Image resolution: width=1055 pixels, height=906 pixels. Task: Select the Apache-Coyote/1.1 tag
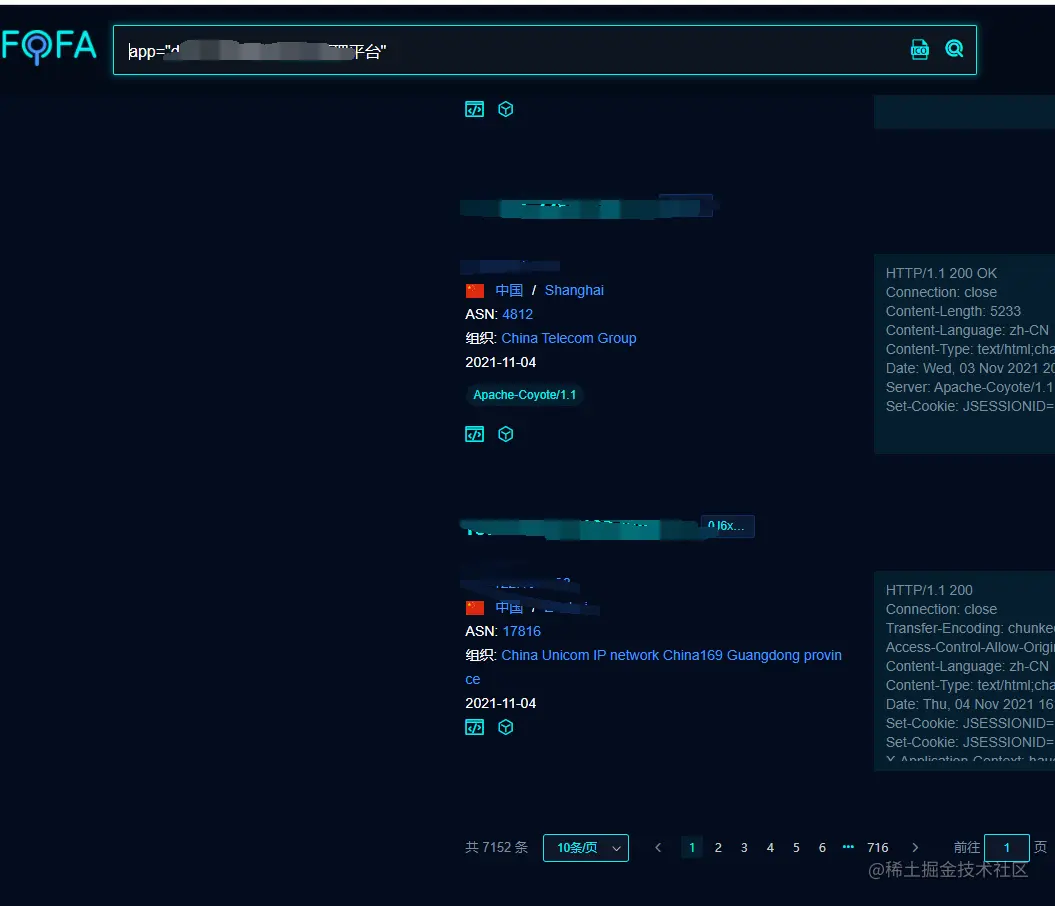(524, 395)
